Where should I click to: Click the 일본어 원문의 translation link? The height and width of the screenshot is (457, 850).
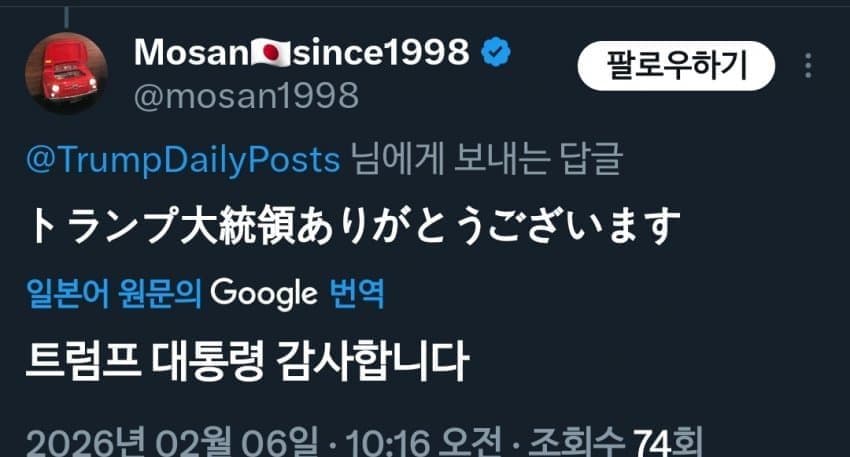click(x=114, y=294)
